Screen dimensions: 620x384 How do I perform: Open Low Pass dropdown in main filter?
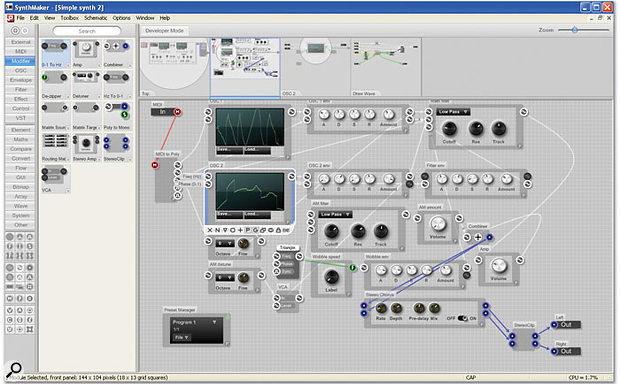453,112
